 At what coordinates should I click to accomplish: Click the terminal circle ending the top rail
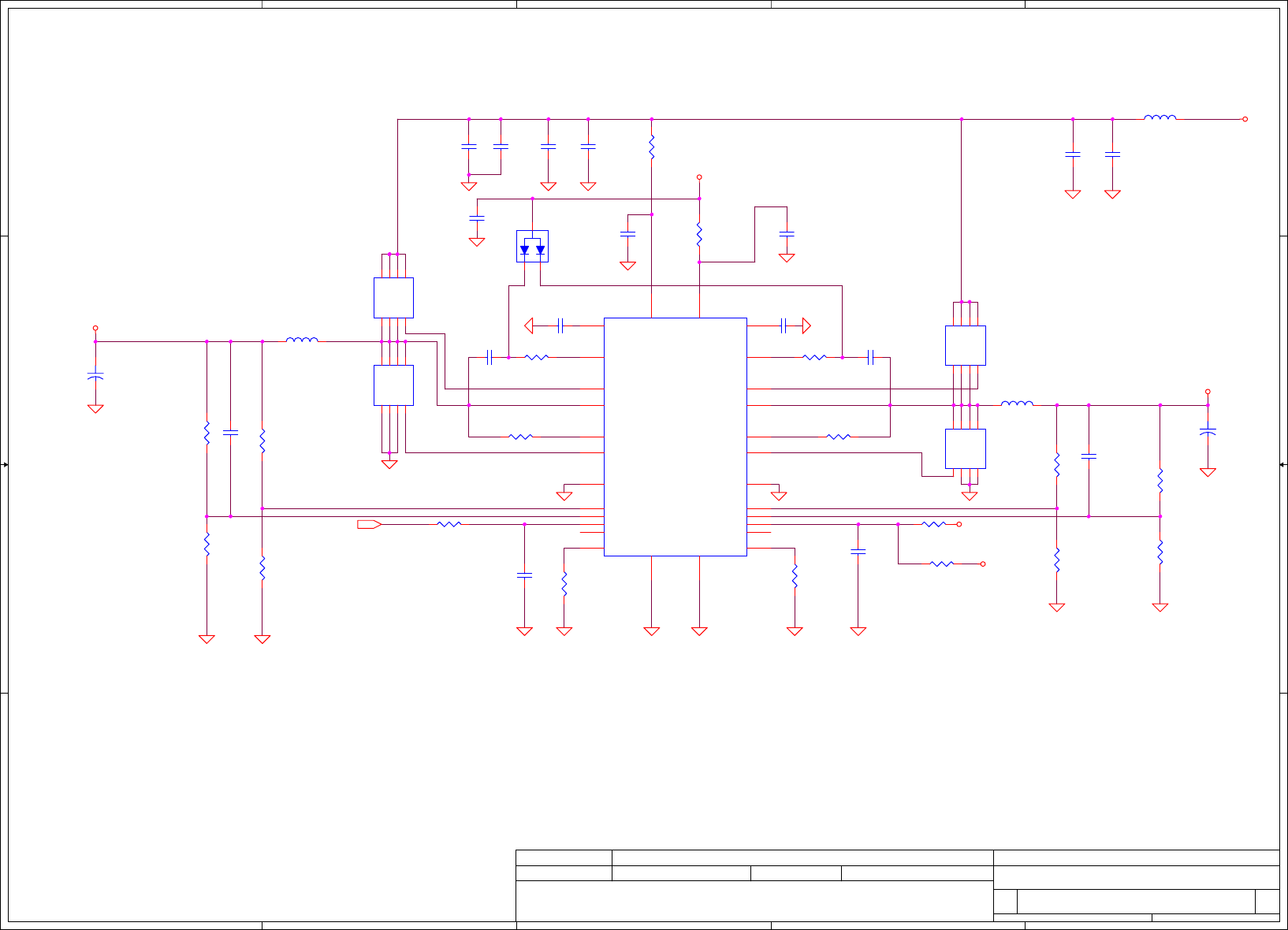[x=1245, y=119]
